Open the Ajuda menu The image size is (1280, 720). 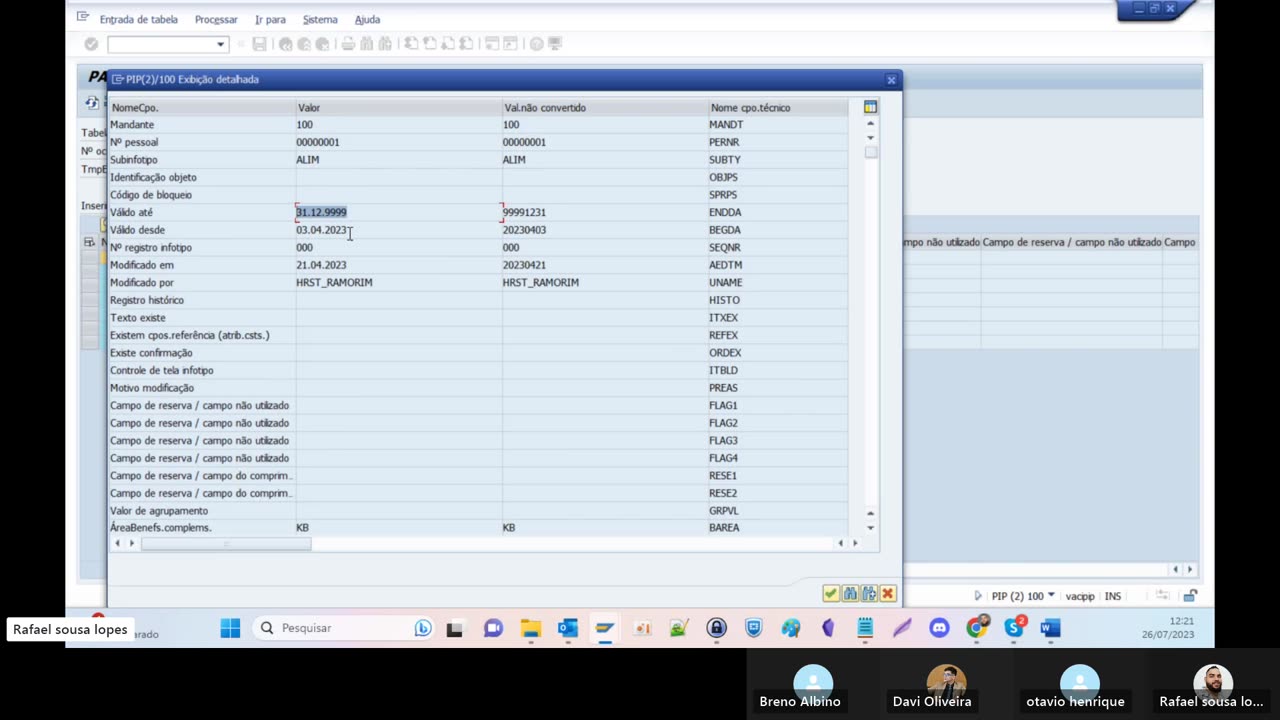(367, 19)
